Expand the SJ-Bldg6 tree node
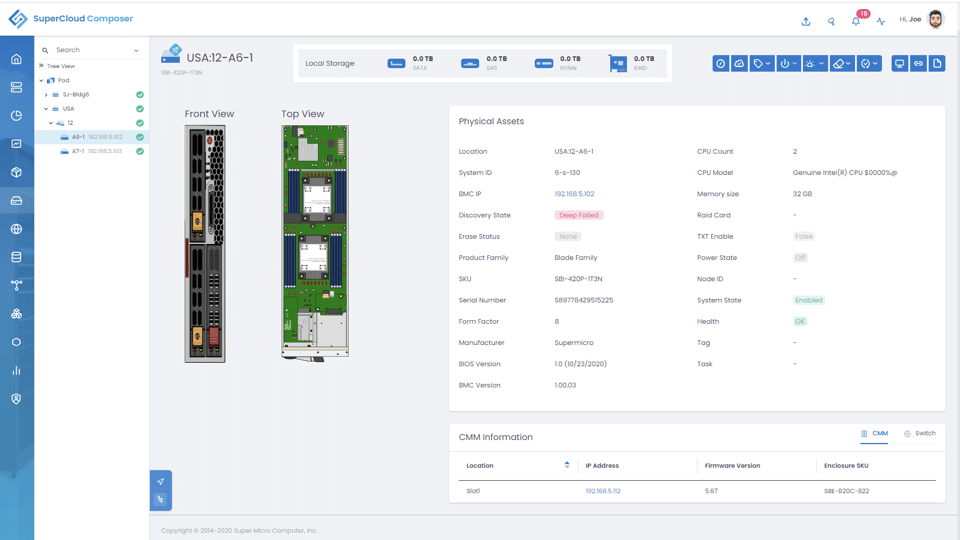The image size is (960, 540). click(46, 95)
